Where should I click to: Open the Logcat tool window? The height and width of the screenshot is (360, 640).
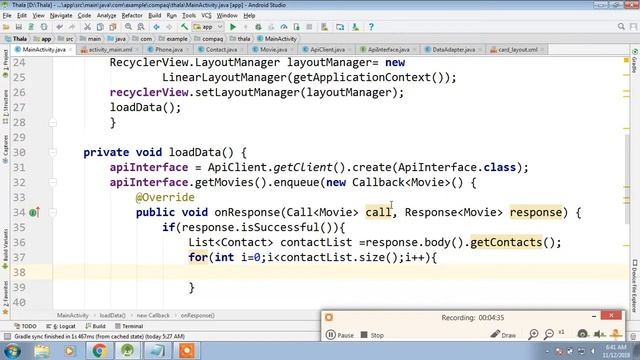[x=61, y=326]
